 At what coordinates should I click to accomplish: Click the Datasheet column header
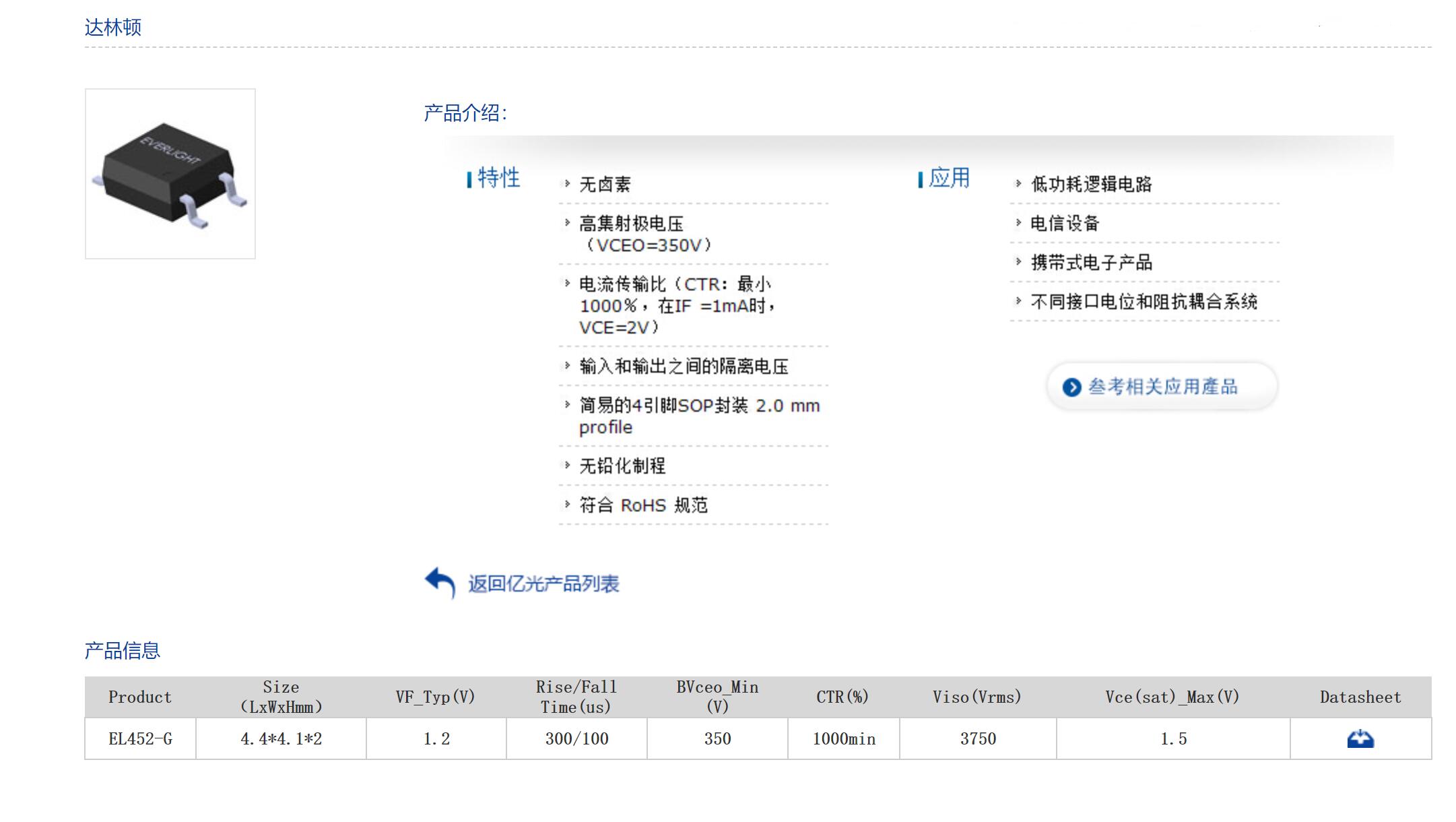pos(1360,697)
